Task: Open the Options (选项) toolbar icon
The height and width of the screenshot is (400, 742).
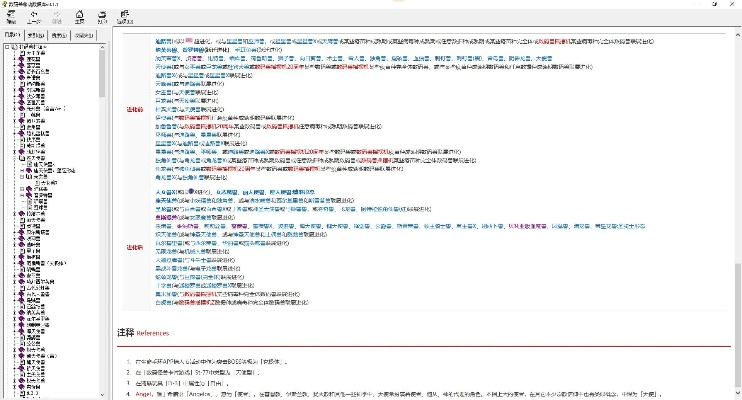Action: [x=124, y=17]
